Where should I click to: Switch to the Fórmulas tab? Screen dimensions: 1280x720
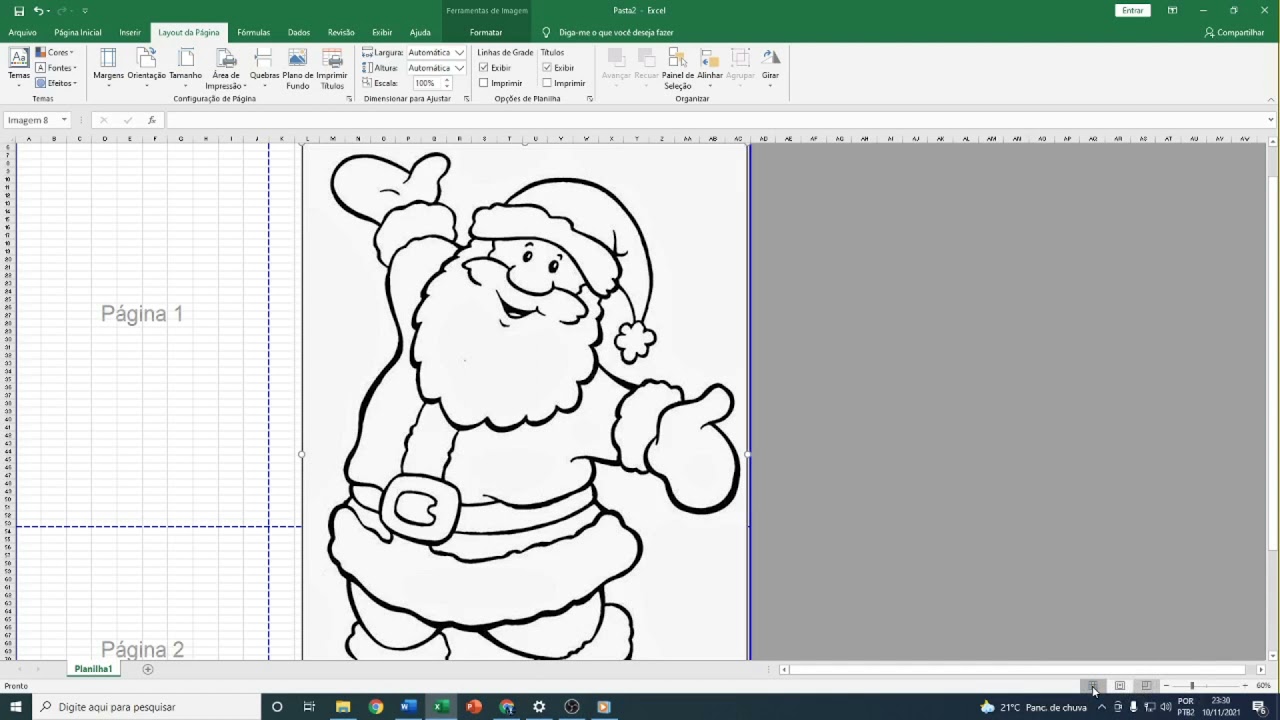tap(254, 32)
